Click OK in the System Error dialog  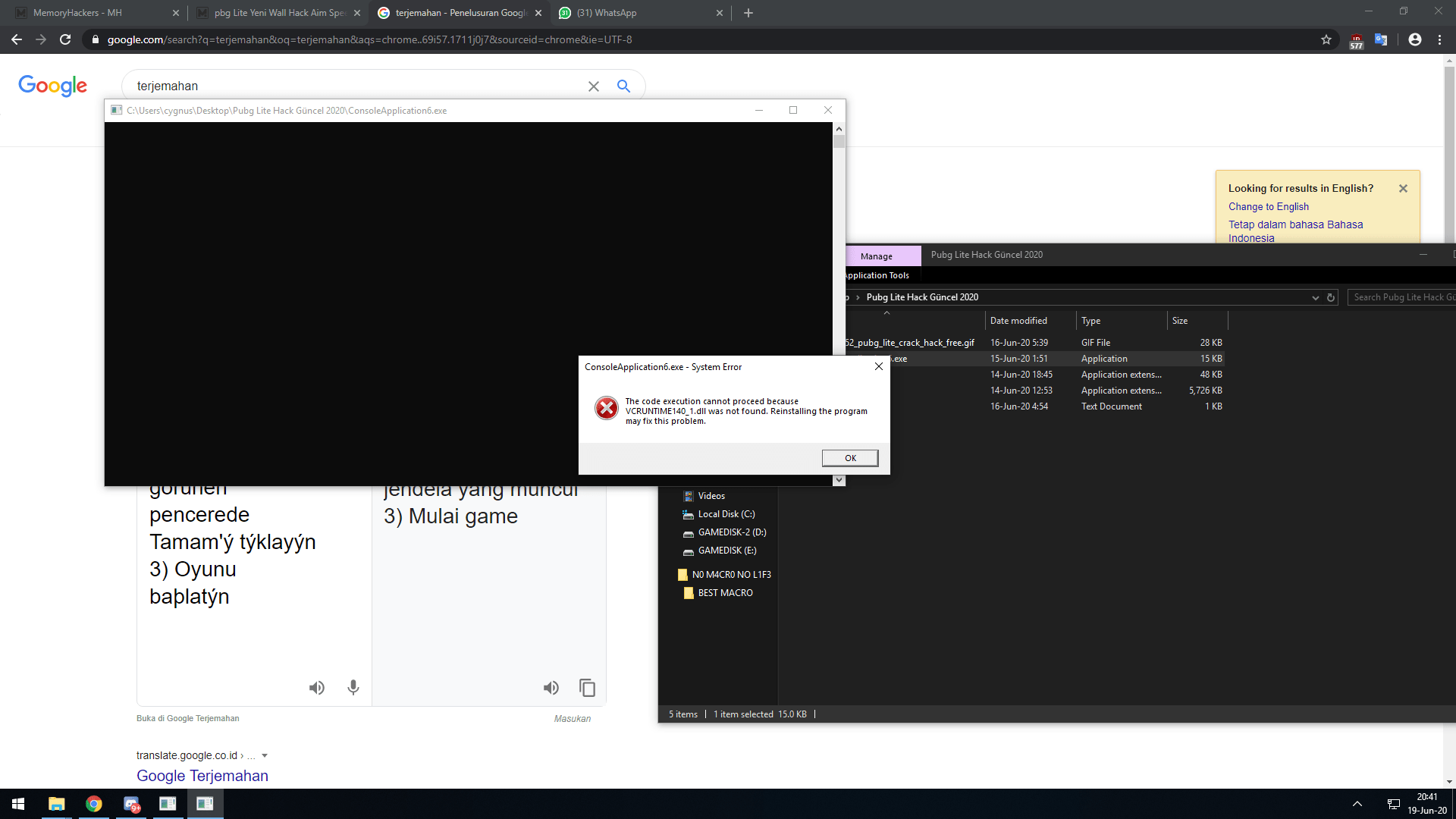[850, 458]
